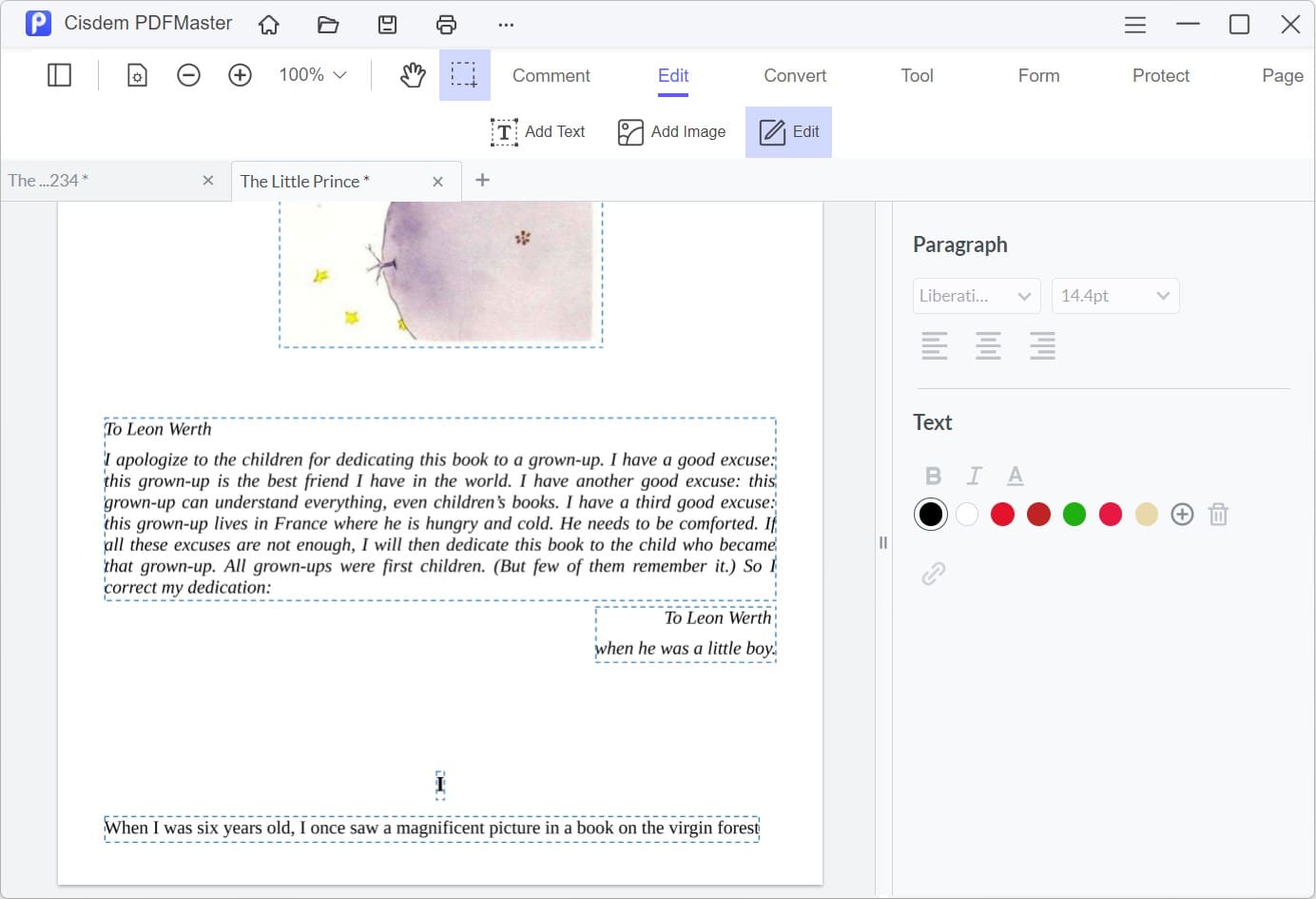This screenshot has width=1316, height=899.
Task: Switch to the Comment tab
Action: 552,75
